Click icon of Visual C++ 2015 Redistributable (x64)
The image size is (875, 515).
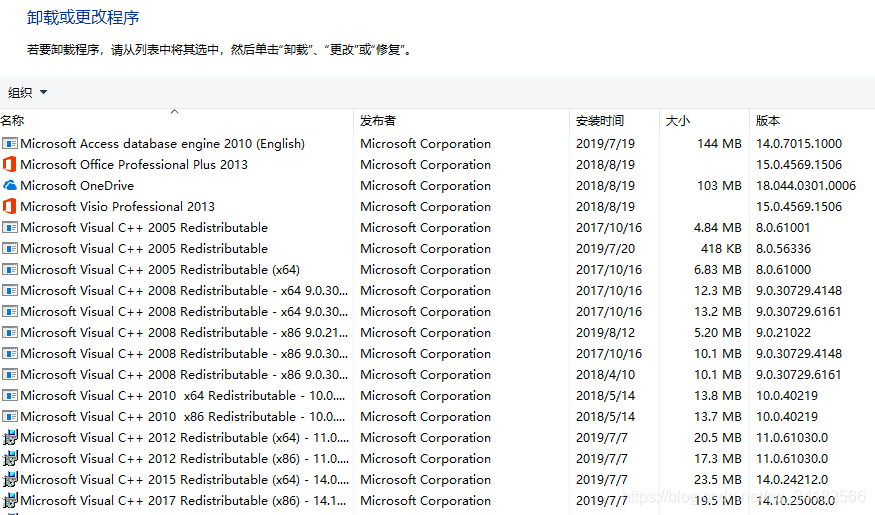(10, 479)
